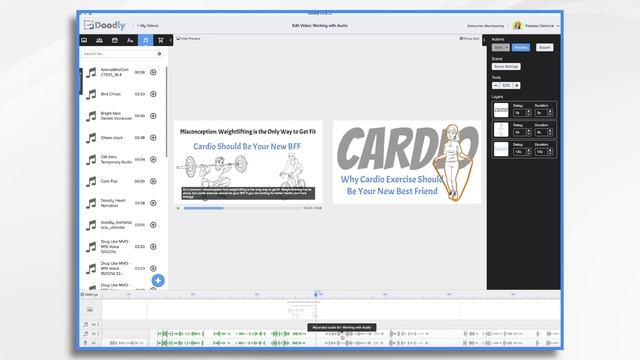This screenshot has height=360, width=640.
Task: Open the shopping cart marketplace tab
Action: coord(161,40)
